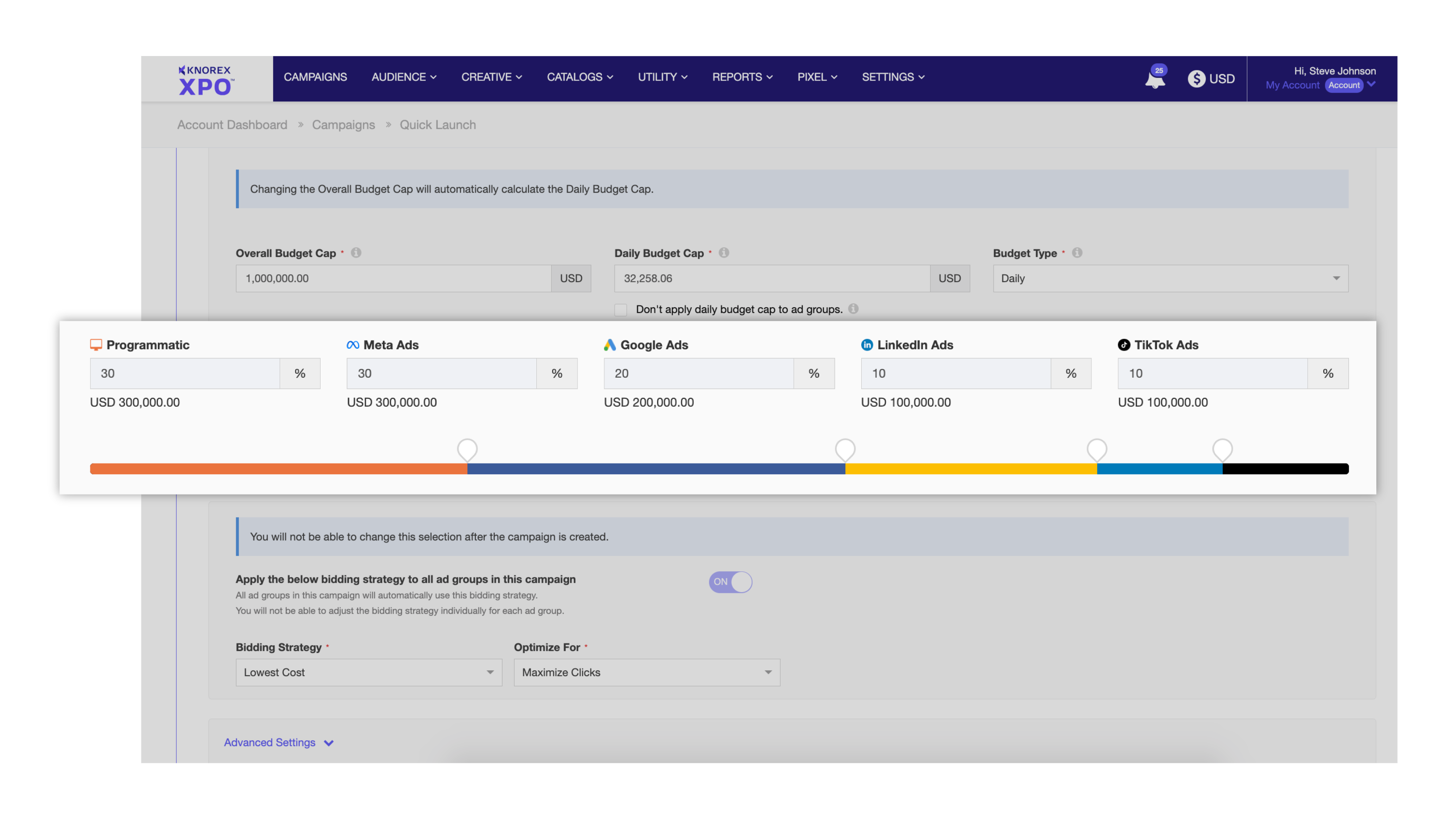Expand the account dropdown chevron
This screenshot has height=819, width=1456.
(x=1371, y=84)
